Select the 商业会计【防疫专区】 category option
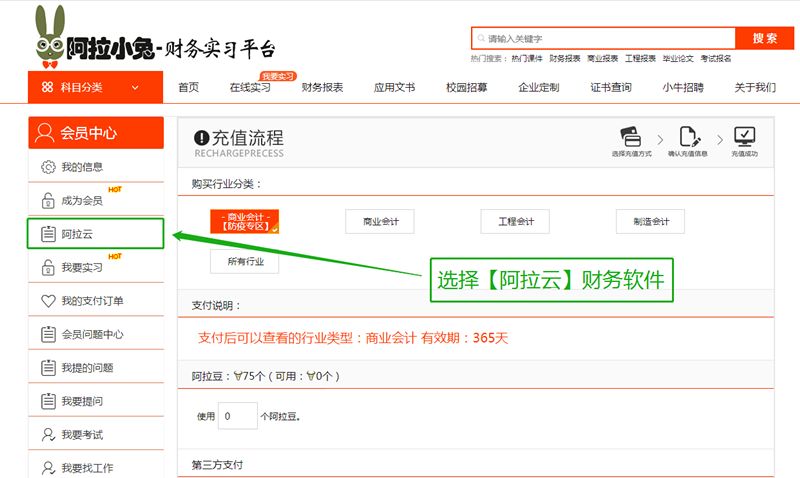Viewport: 800px width, 478px height. [x=244, y=221]
